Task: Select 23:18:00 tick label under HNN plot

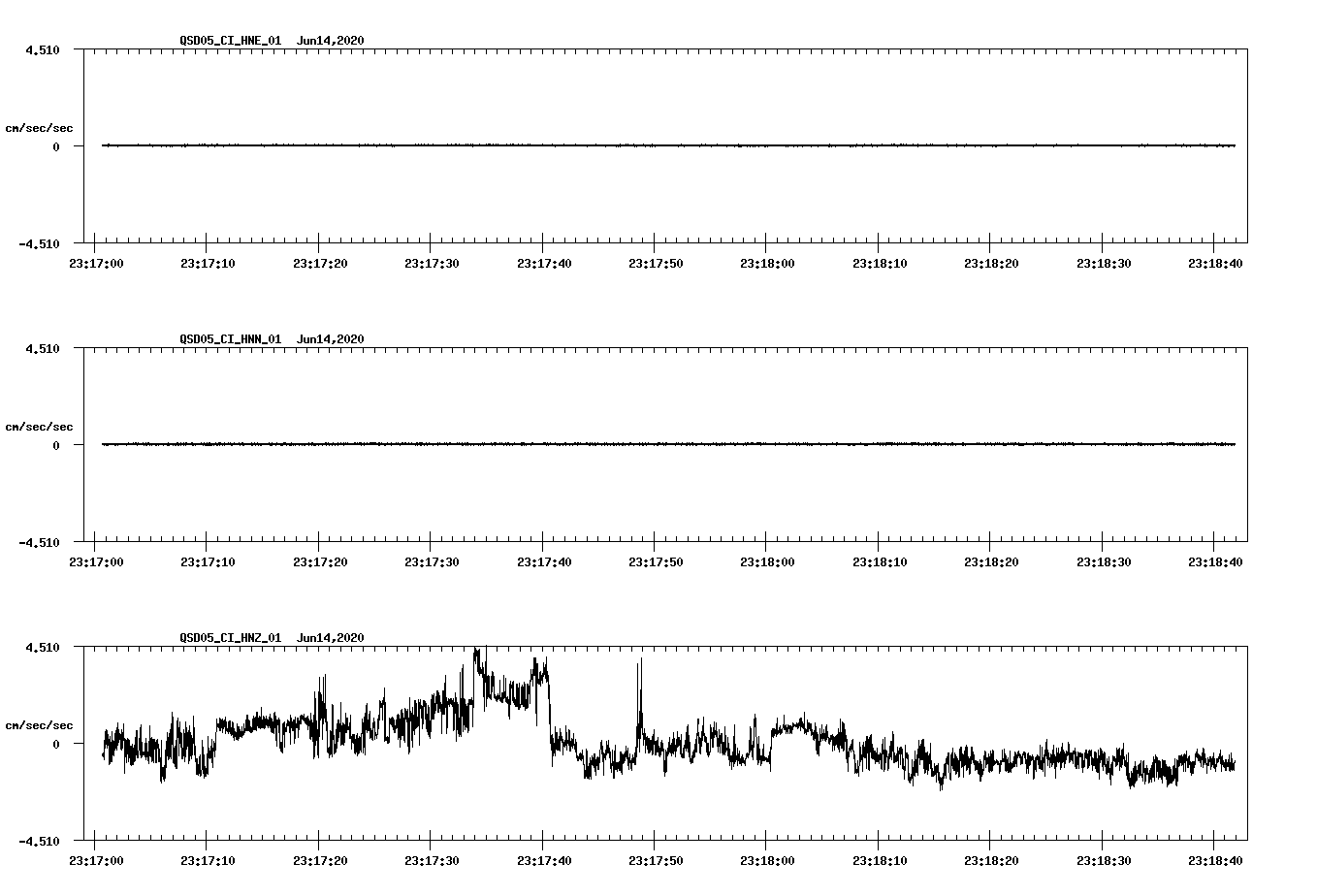Action: pos(767,562)
